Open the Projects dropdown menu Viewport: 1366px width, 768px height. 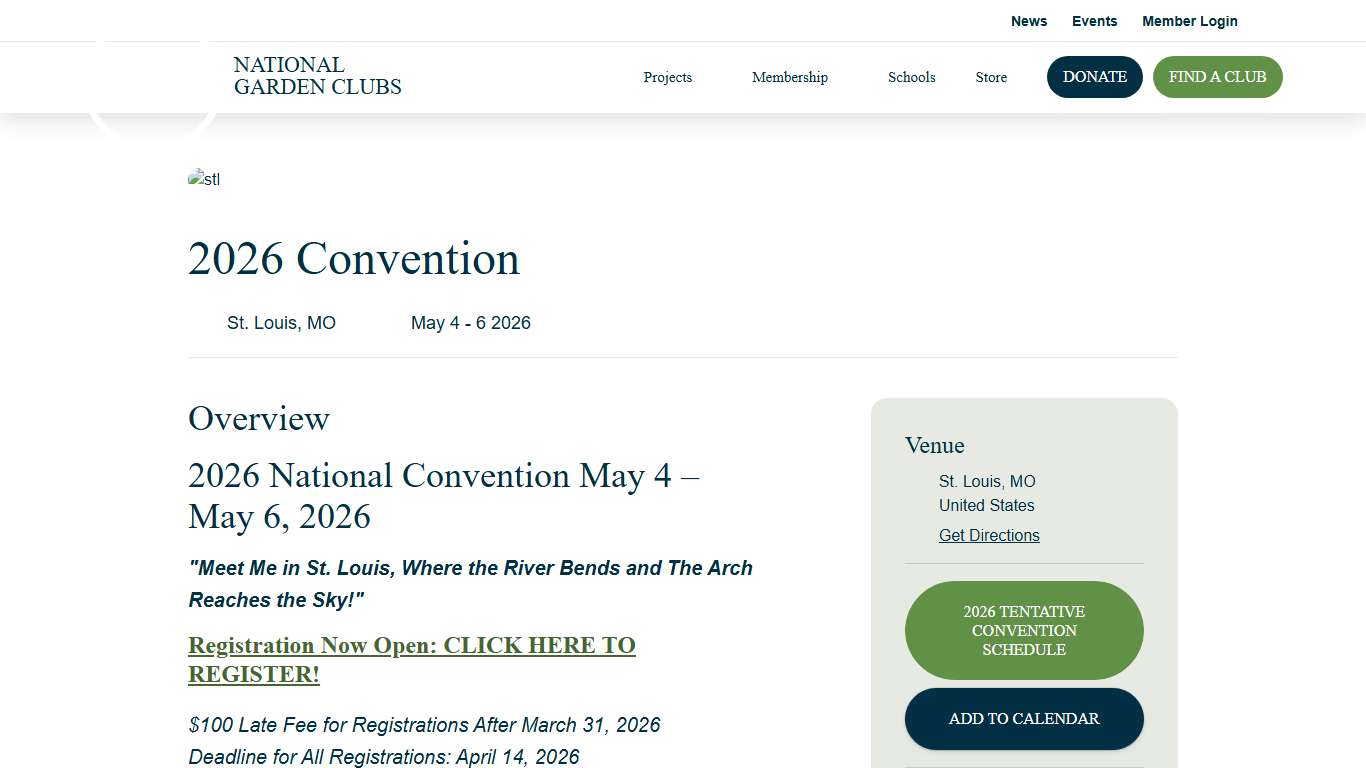click(667, 77)
